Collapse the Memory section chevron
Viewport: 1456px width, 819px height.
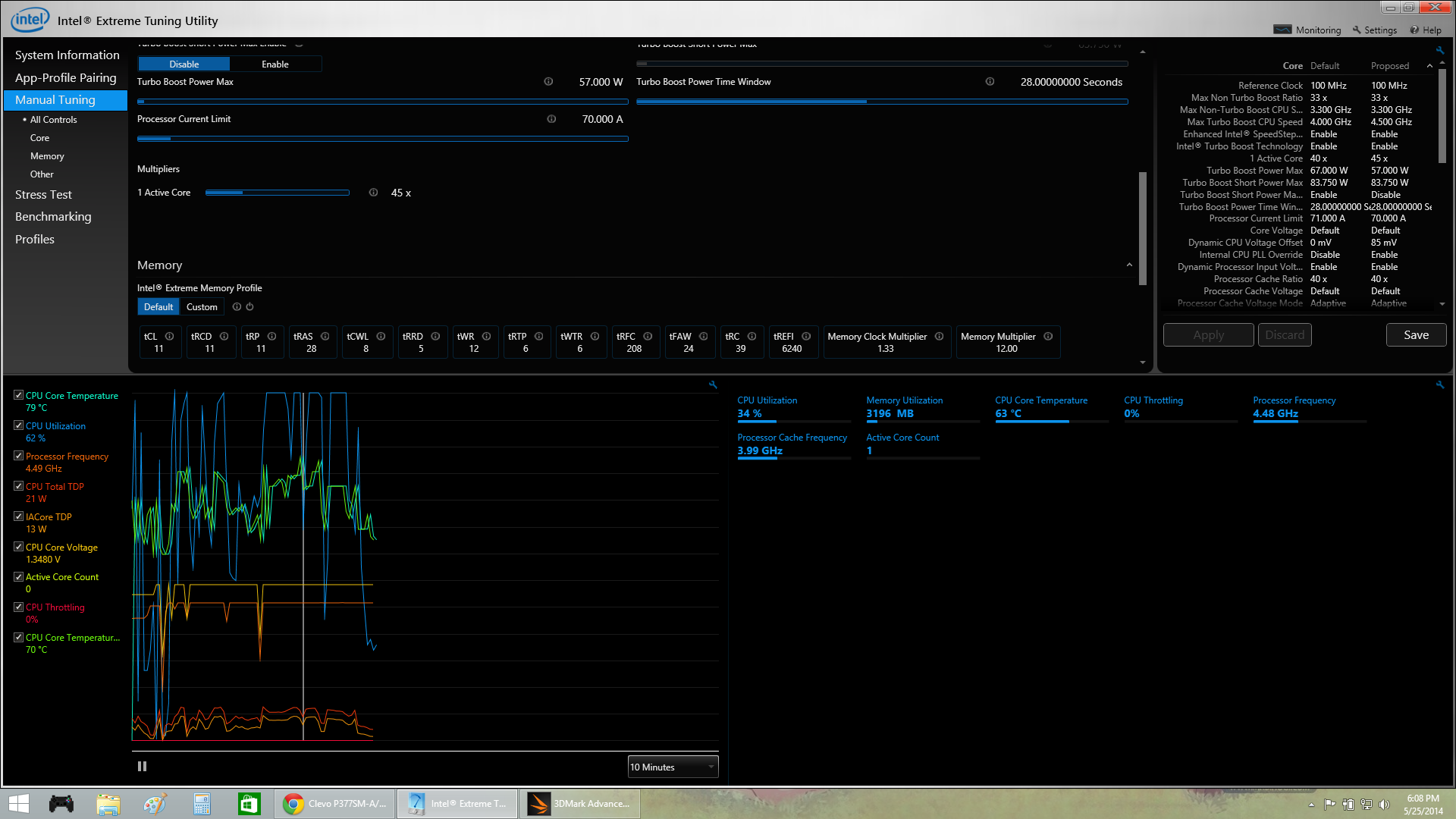click(1129, 265)
